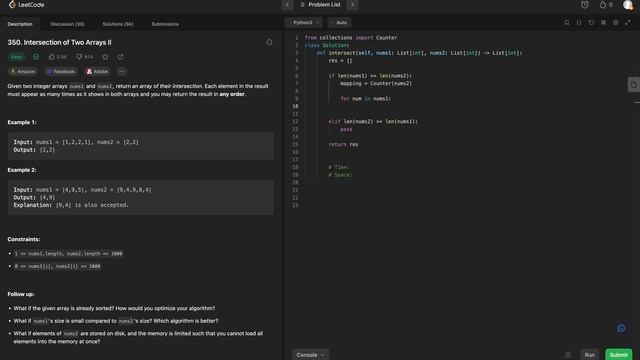Click the 'Example 1:' heading
This screenshot has width=640, height=360.
(22, 122)
